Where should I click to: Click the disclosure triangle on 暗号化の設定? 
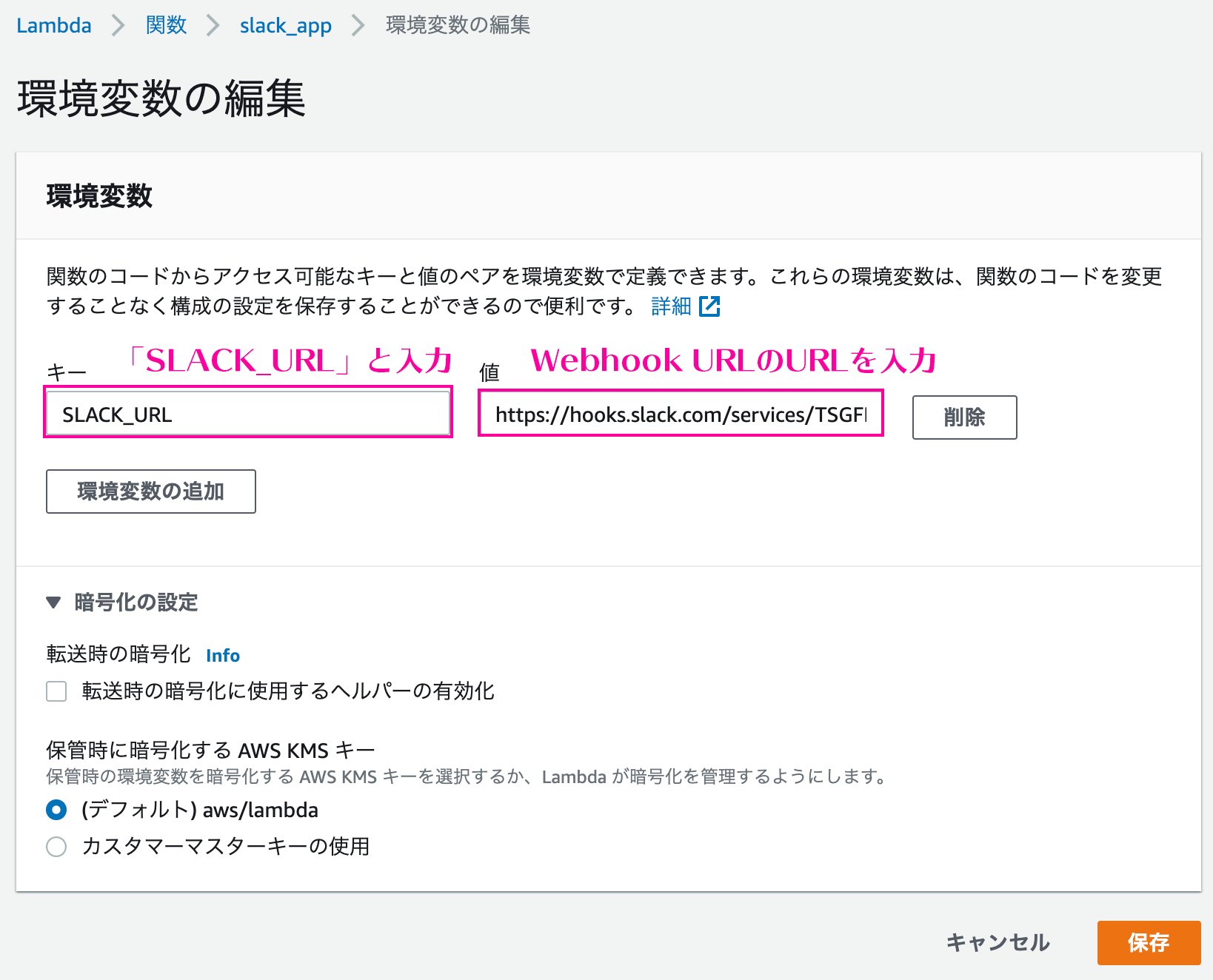point(55,603)
